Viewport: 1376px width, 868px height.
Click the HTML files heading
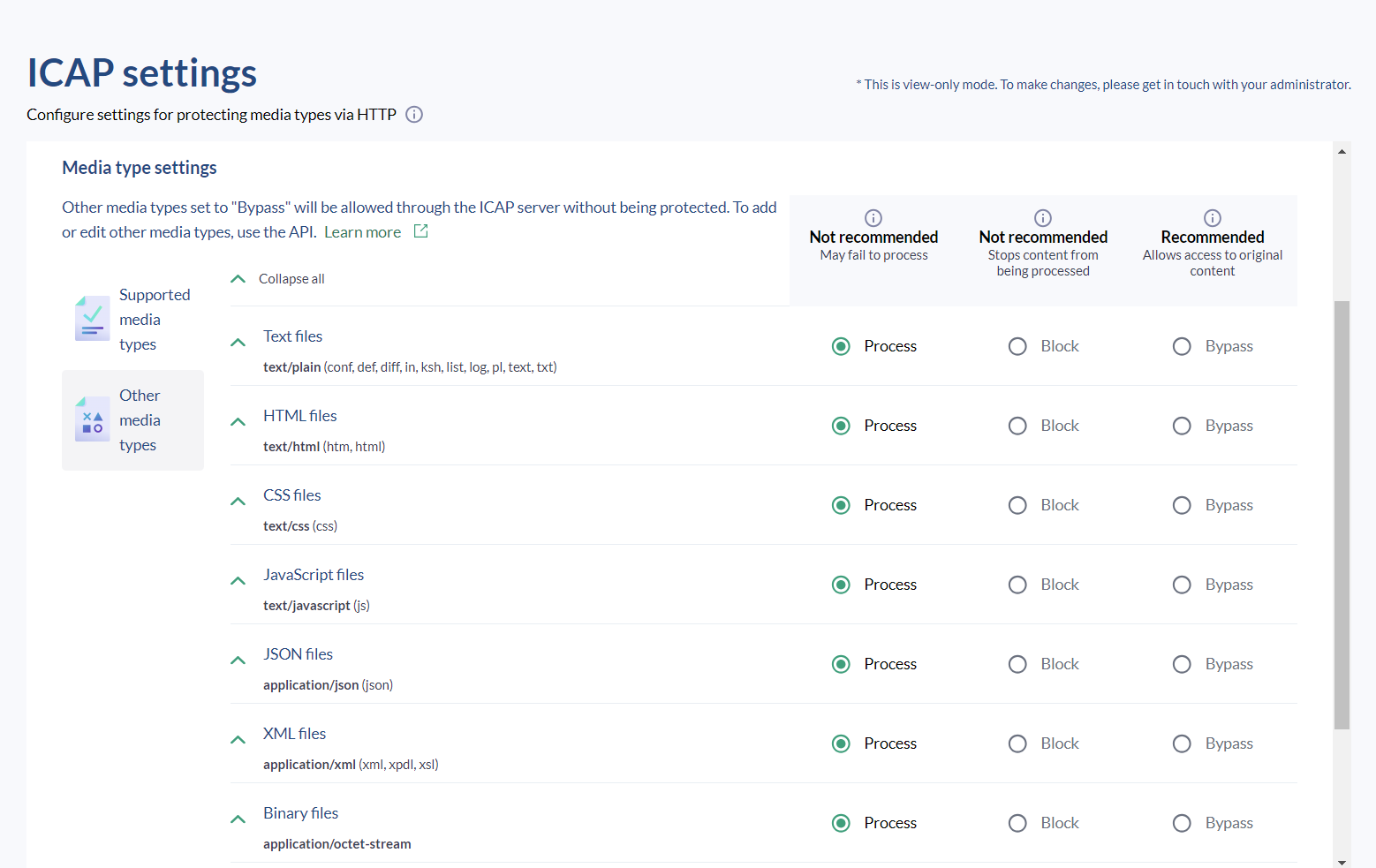click(300, 416)
